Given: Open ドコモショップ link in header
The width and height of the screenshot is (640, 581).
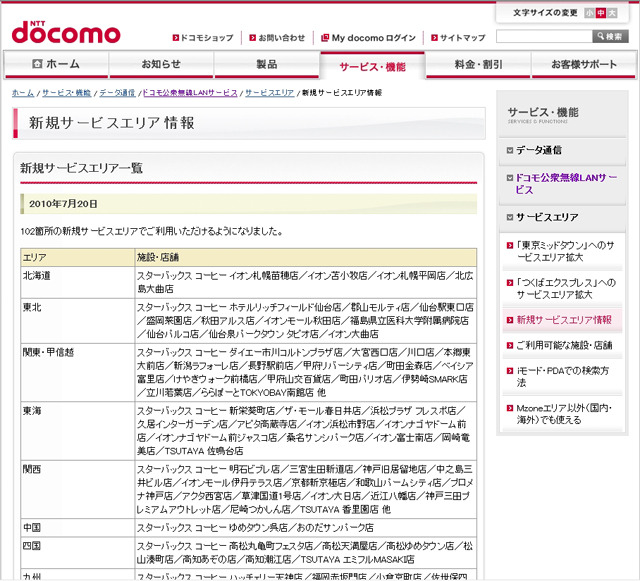Looking at the screenshot, I should 207,38.
